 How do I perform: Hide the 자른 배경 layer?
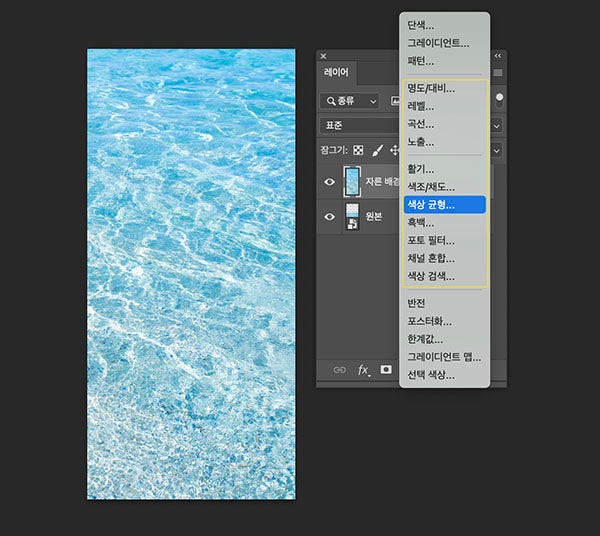tap(330, 183)
